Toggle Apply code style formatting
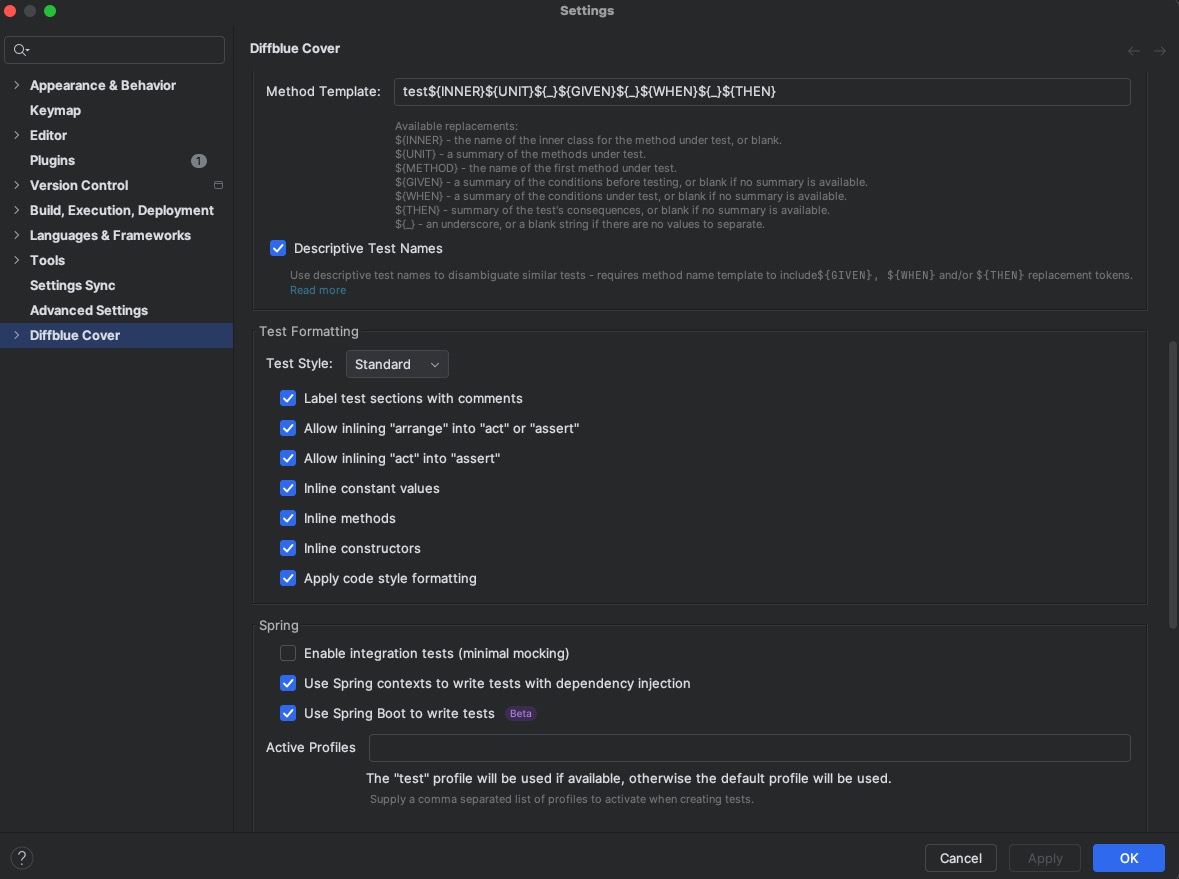 [288, 578]
